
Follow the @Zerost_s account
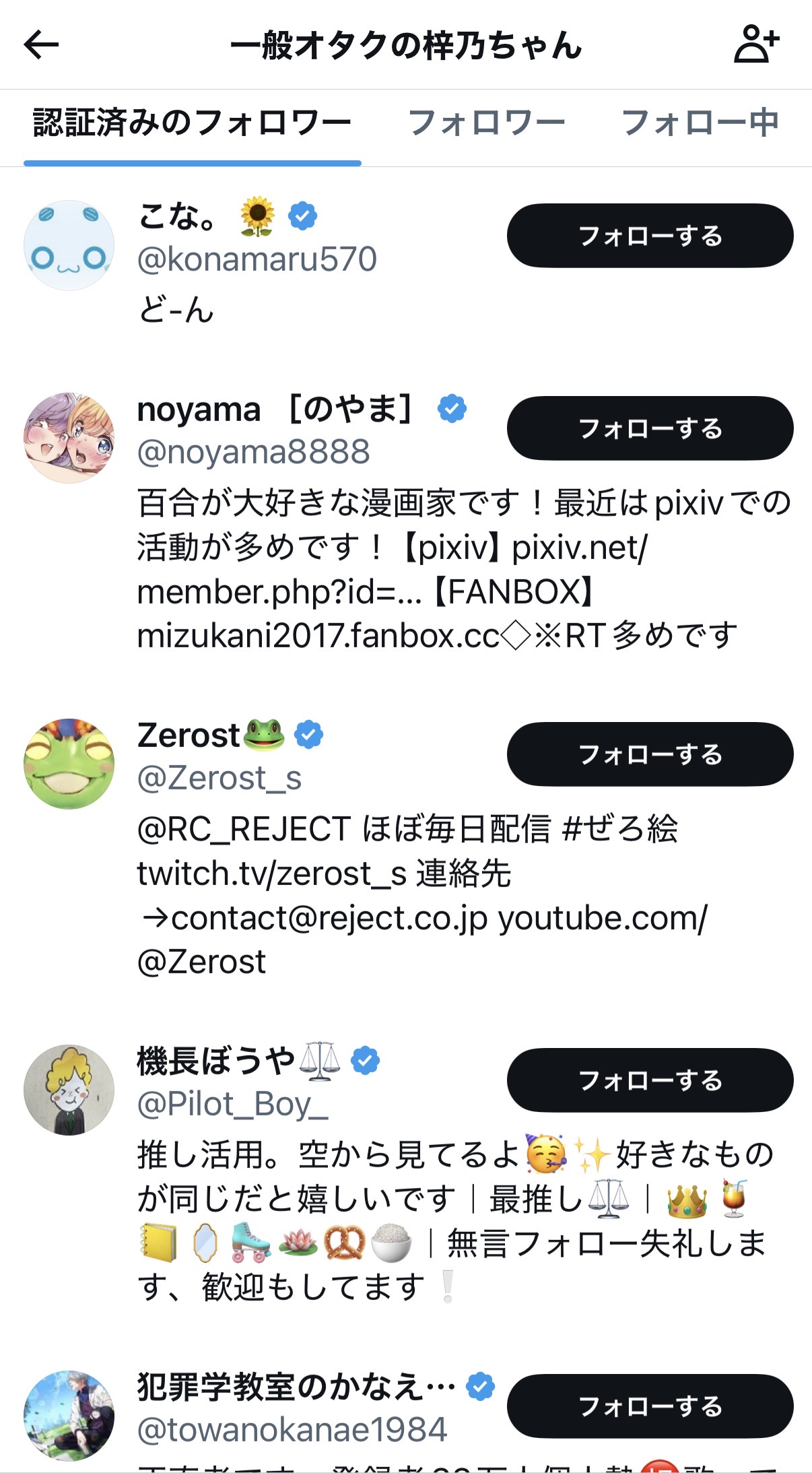[650, 754]
